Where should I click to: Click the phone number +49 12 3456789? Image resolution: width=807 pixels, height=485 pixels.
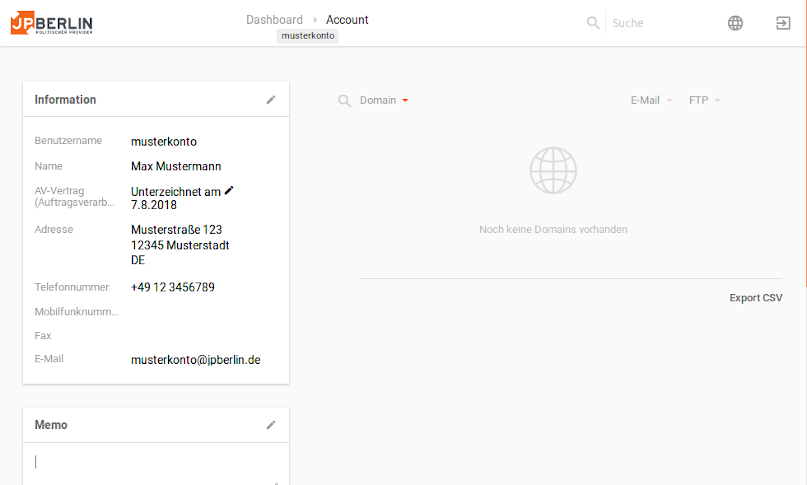(172, 288)
